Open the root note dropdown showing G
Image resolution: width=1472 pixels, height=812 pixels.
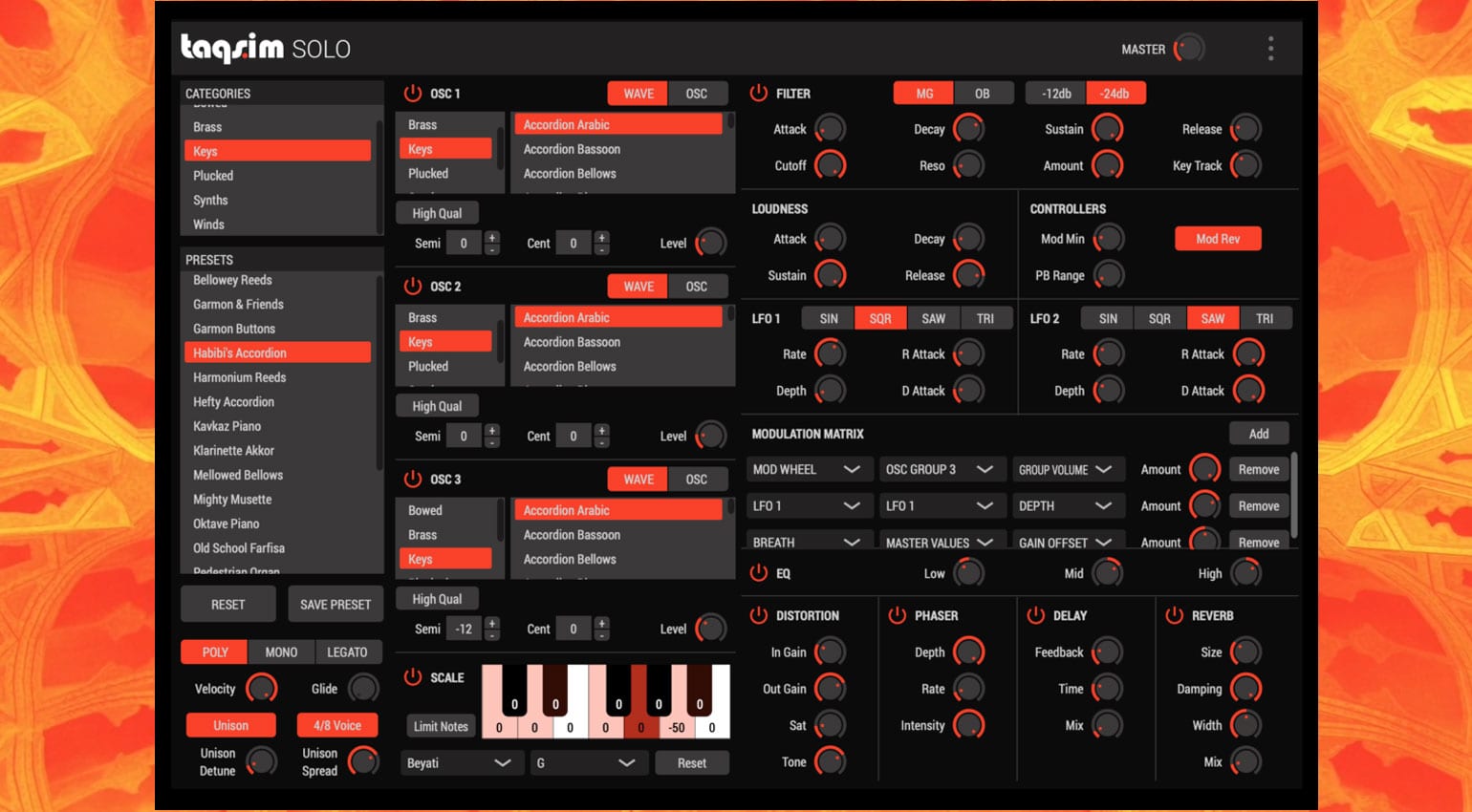589,762
